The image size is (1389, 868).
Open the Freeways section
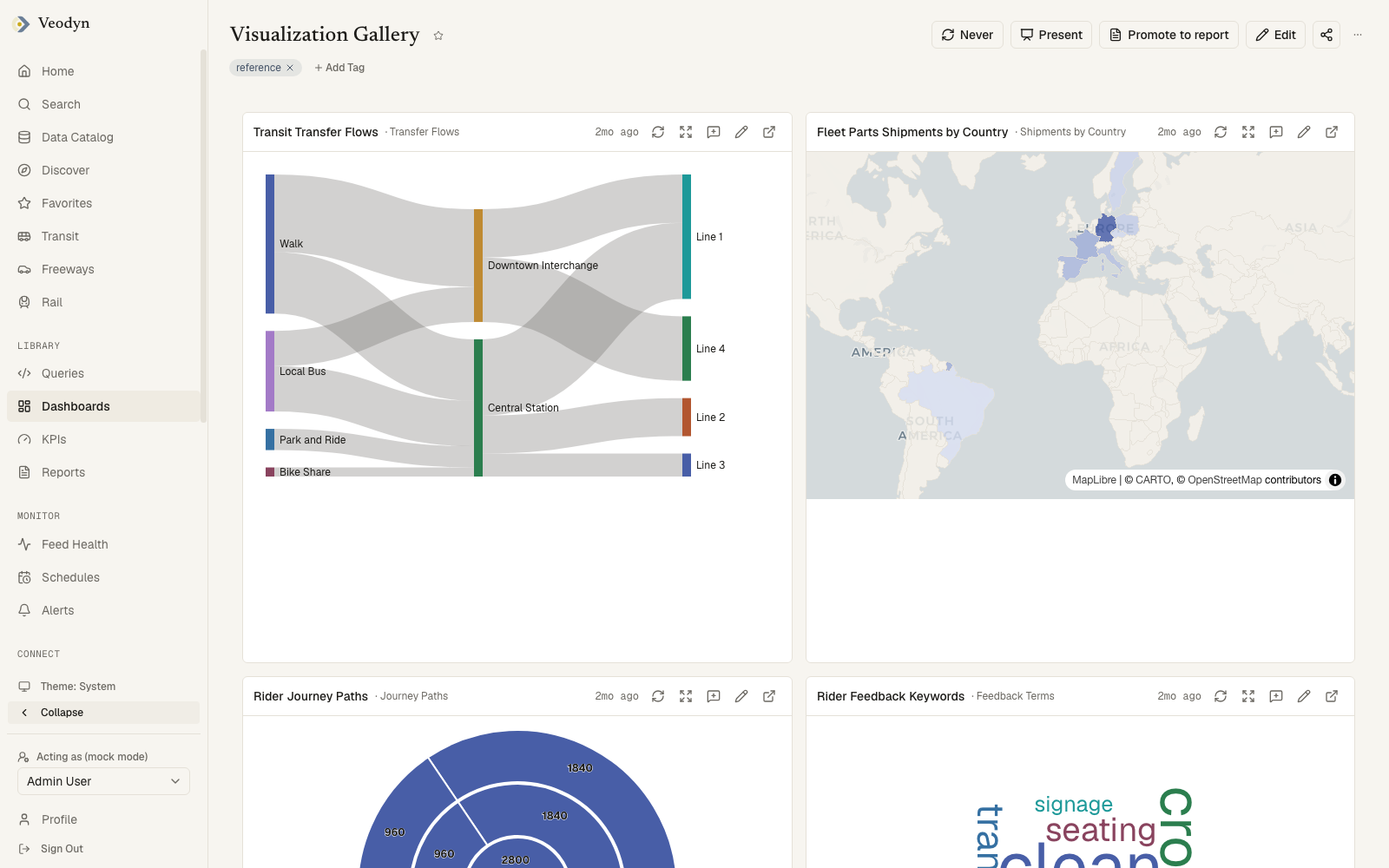(x=103, y=269)
